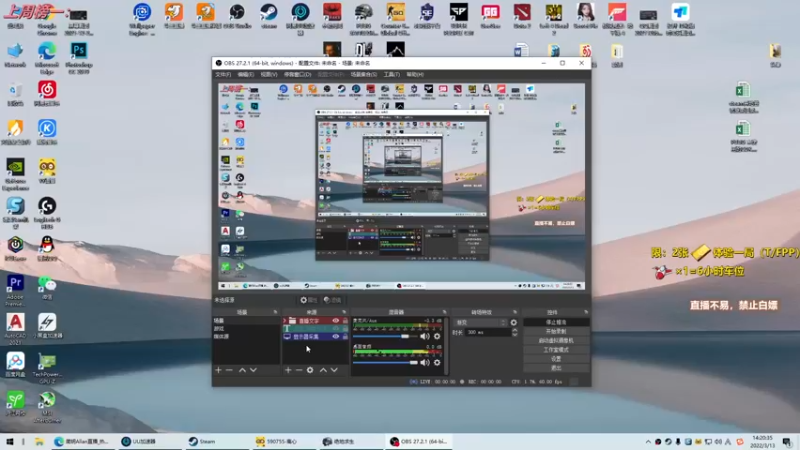
Task: Undock the controls panel via header icon
Action: point(586,312)
